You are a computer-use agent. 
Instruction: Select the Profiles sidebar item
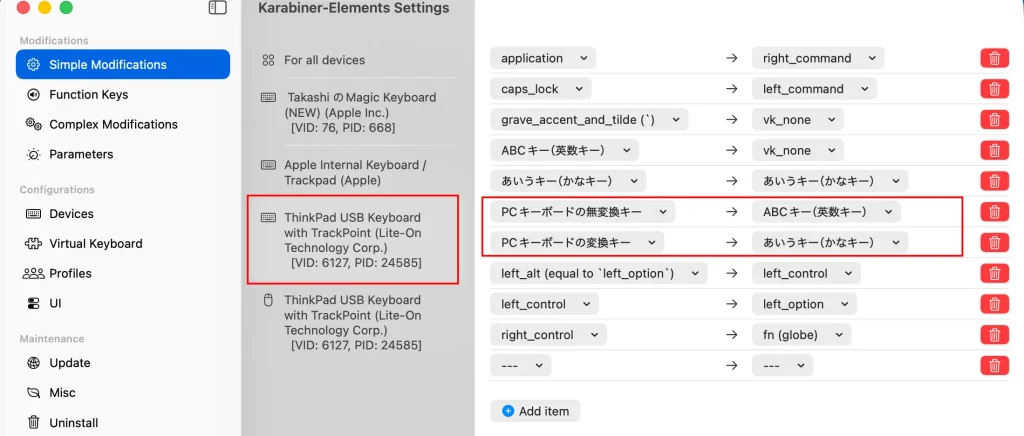[x=70, y=274]
